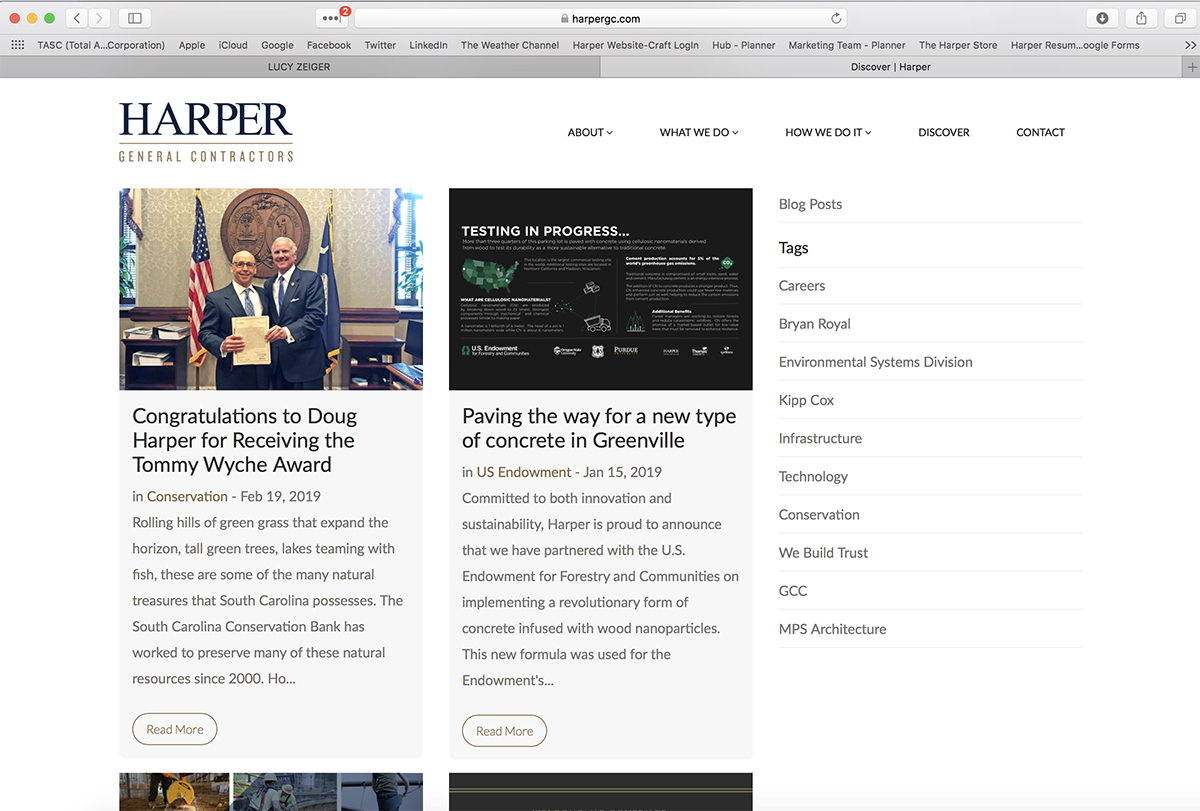
Task: Switch to the LUCY ZEIGER tab
Action: click(298, 66)
